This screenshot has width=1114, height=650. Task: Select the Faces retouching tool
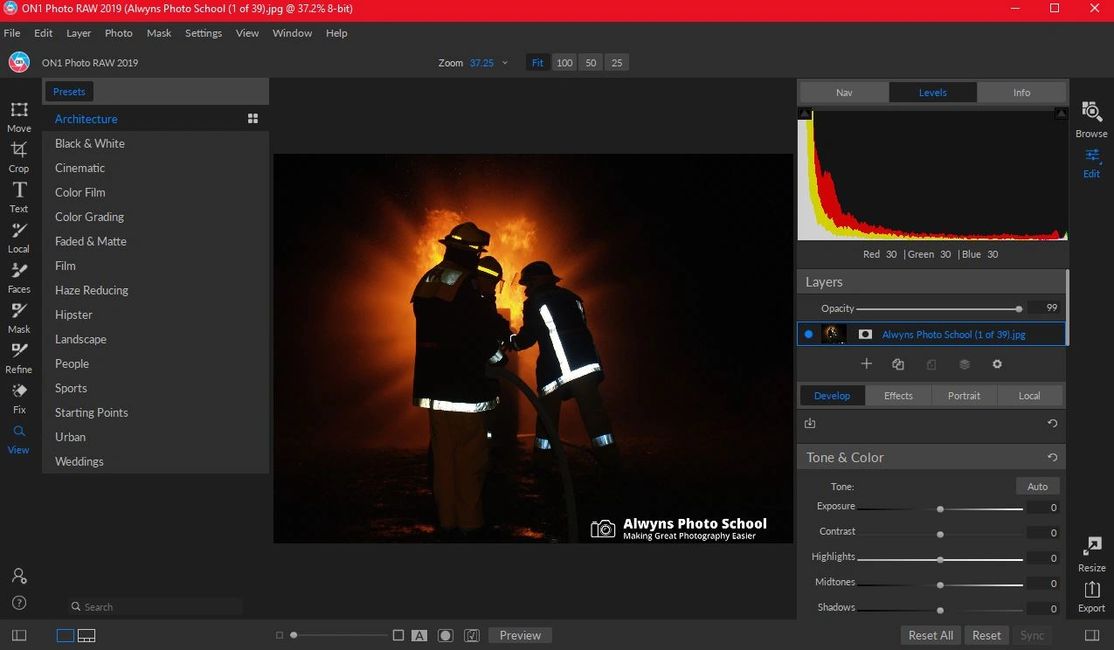pyautogui.click(x=18, y=276)
